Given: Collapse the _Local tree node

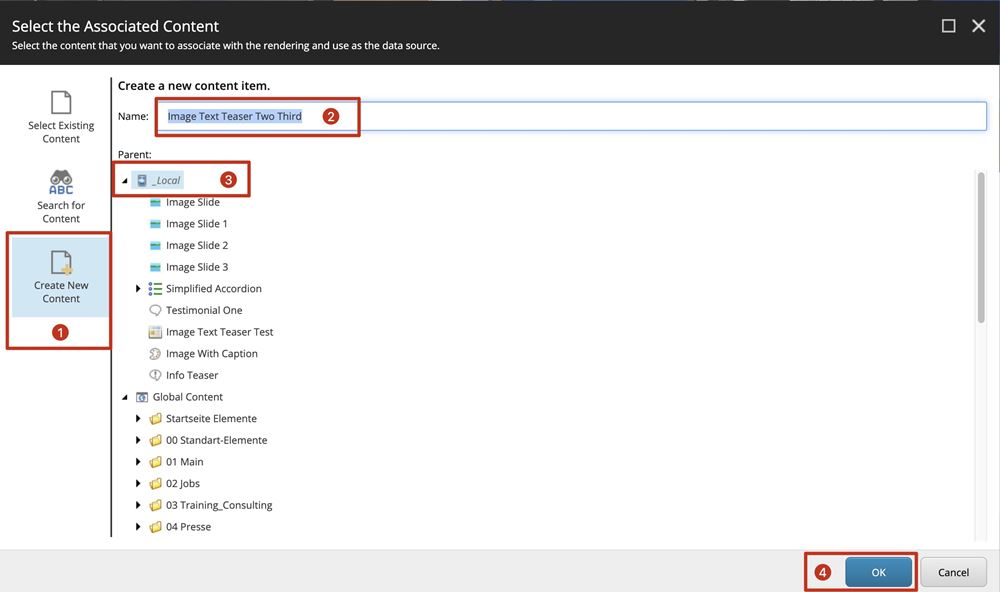Looking at the screenshot, I should tap(125, 181).
